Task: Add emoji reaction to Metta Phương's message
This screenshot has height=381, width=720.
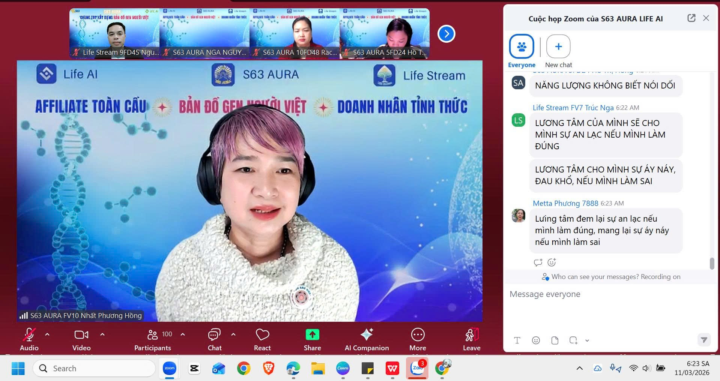Action: click(x=551, y=263)
